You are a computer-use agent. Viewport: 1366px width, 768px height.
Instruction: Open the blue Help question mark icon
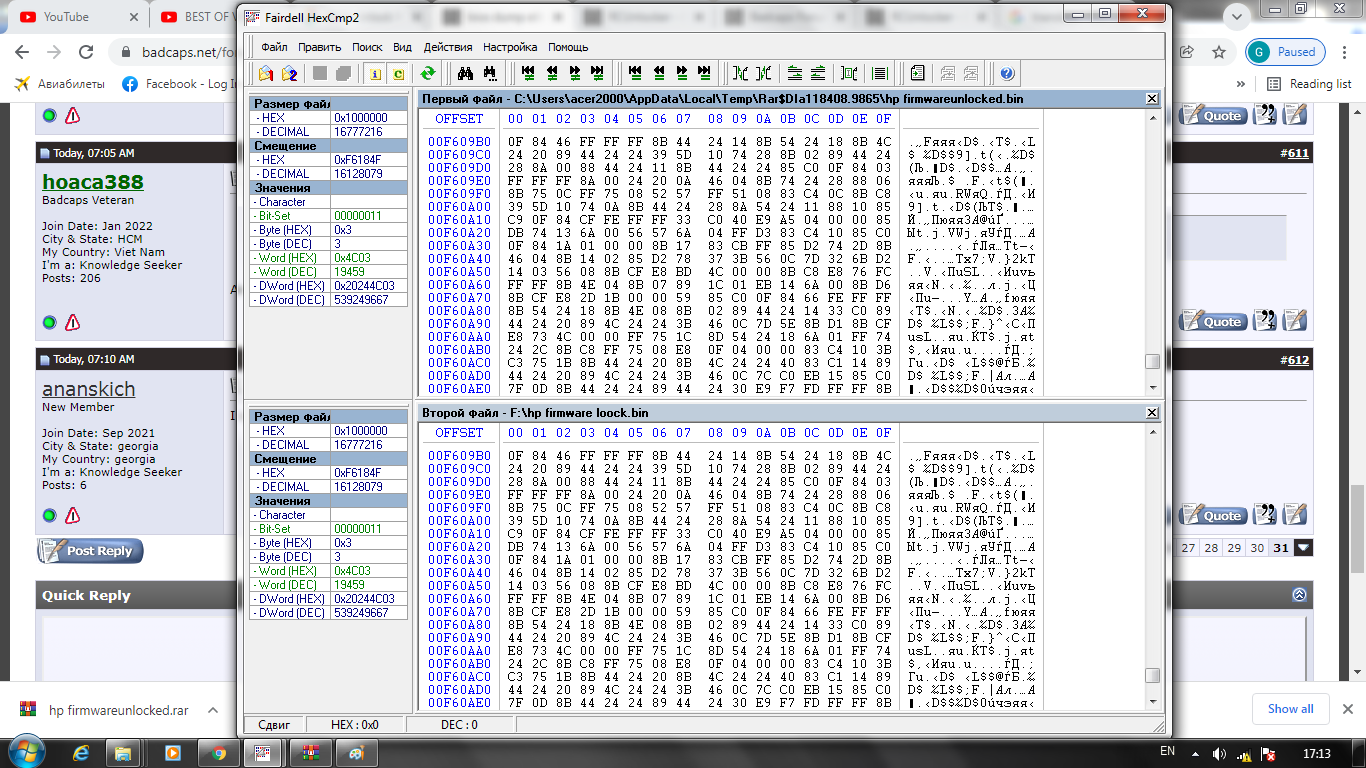(1007, 73)
